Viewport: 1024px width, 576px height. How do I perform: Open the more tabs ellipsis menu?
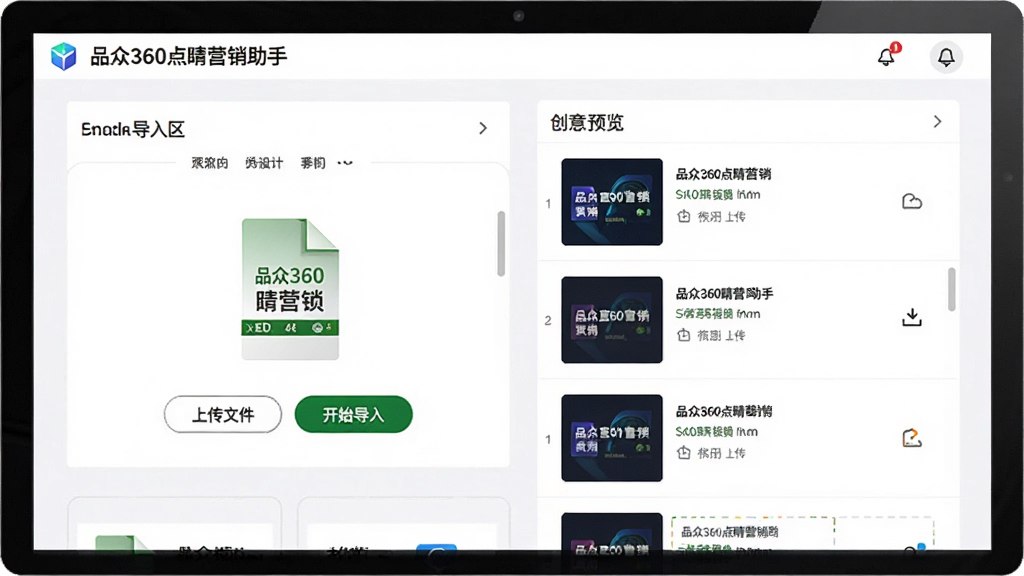[345, 163]
